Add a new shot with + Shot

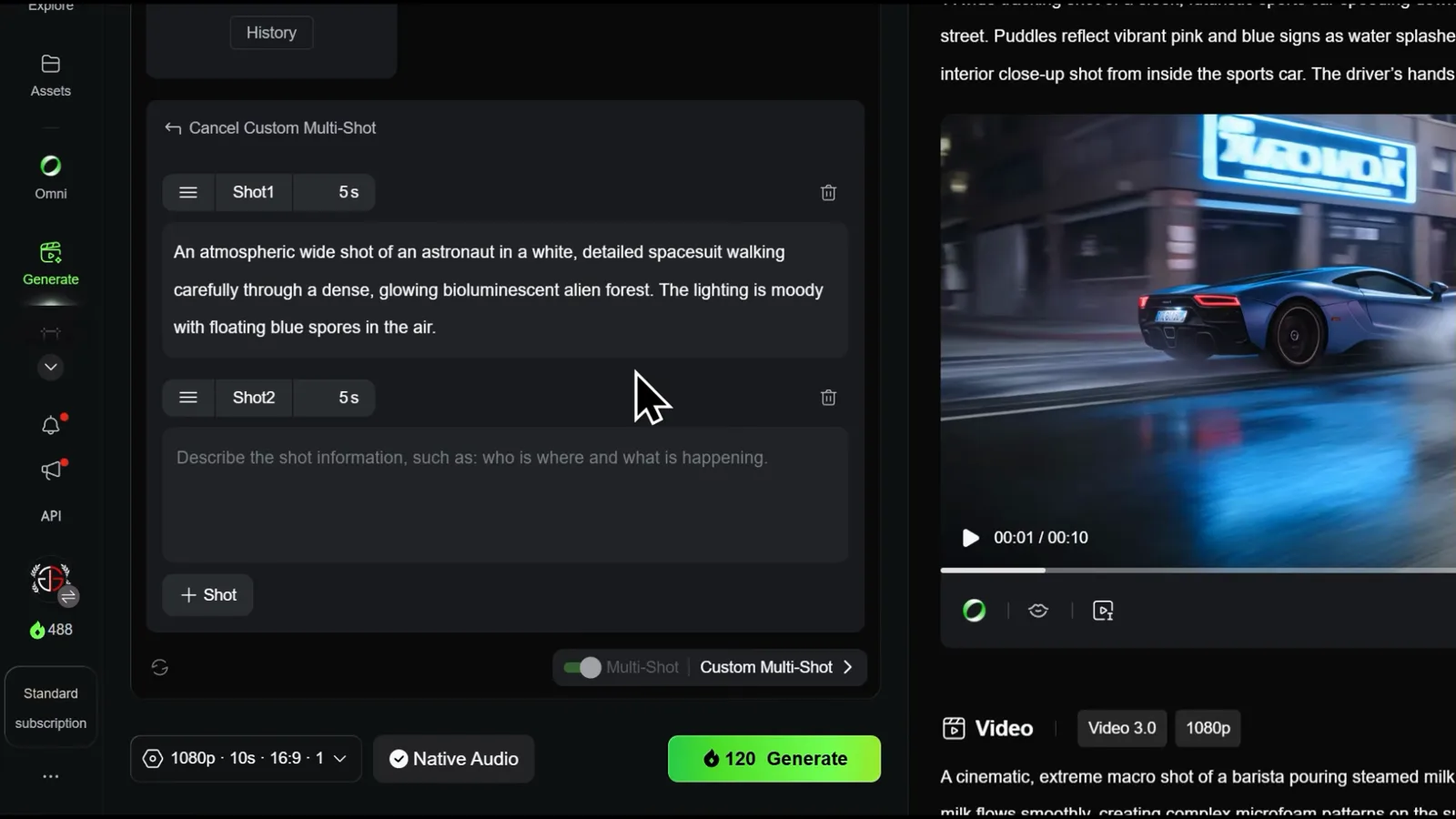(x=208, y=595)
